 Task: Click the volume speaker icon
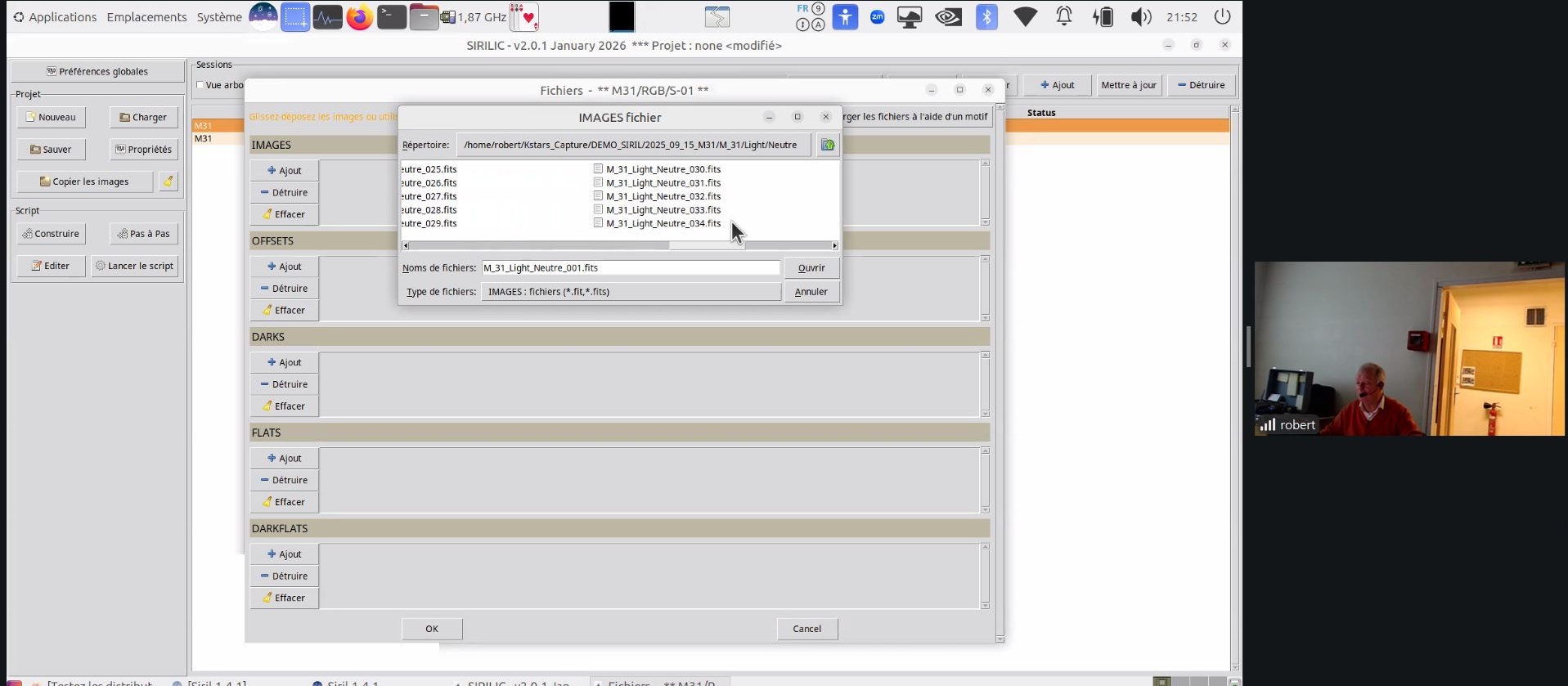[1140, 17]
